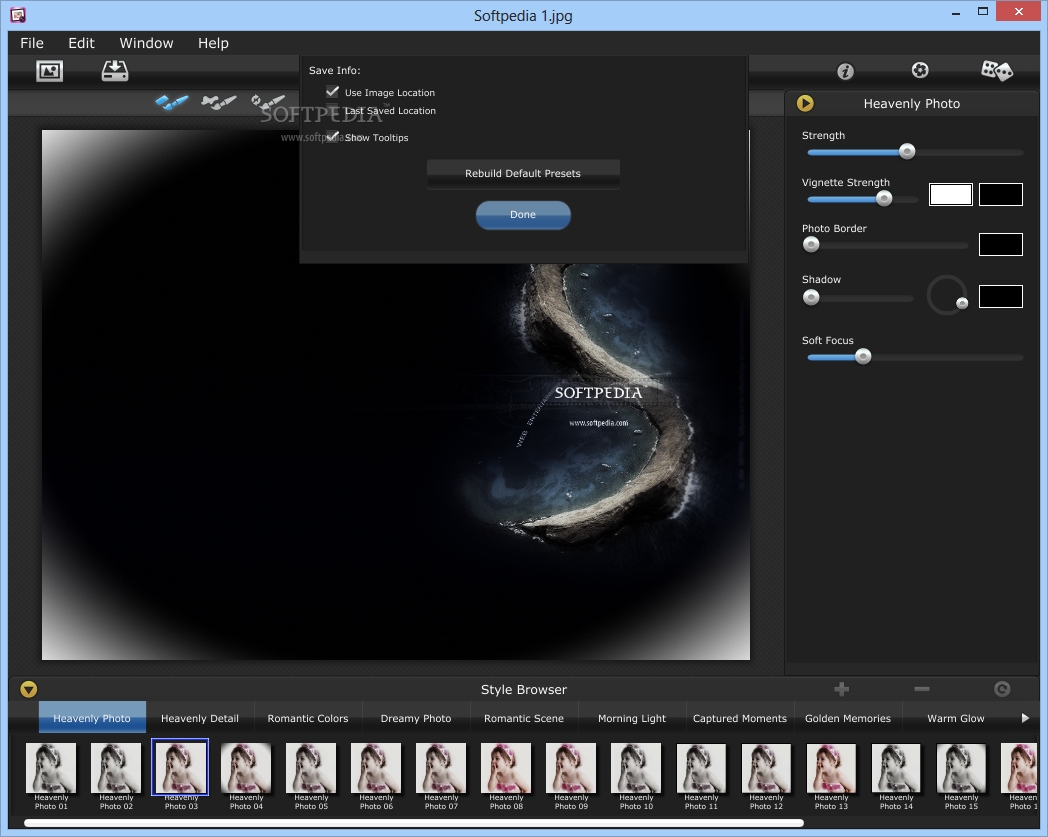
Task: Select the Heavenly Photo 12 preset thumbnail
Action: pyautogui.click(x=766, y=768)
